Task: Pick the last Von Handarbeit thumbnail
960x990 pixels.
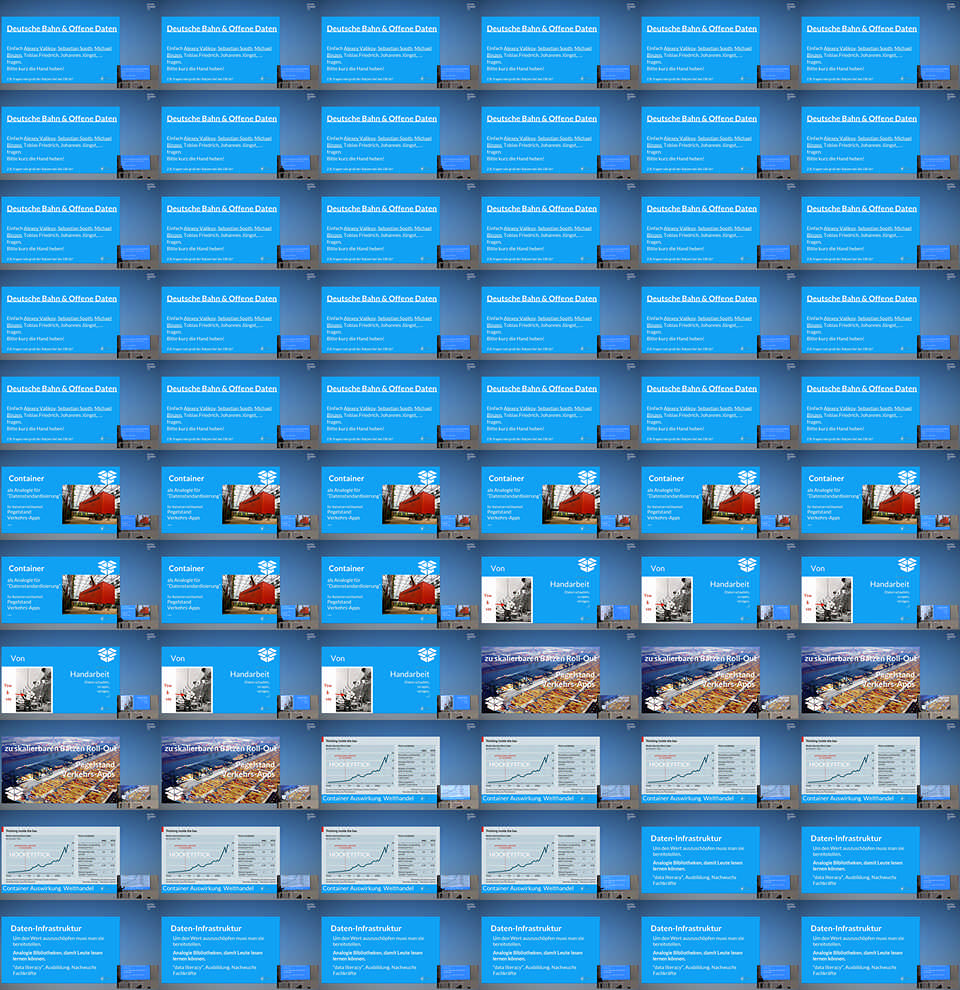Action: (x=400, y=675)
